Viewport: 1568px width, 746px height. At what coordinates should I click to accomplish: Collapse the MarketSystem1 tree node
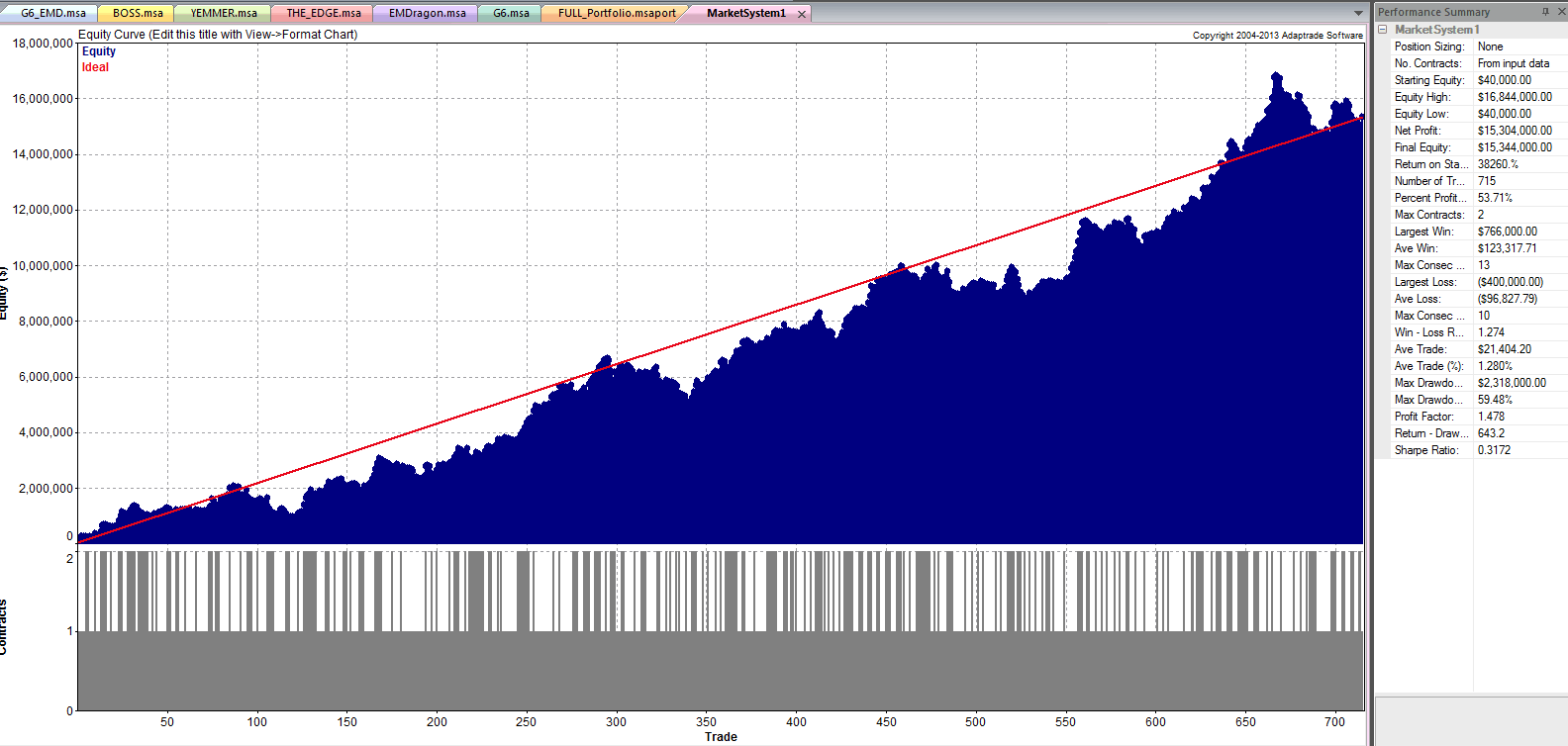1383,30
